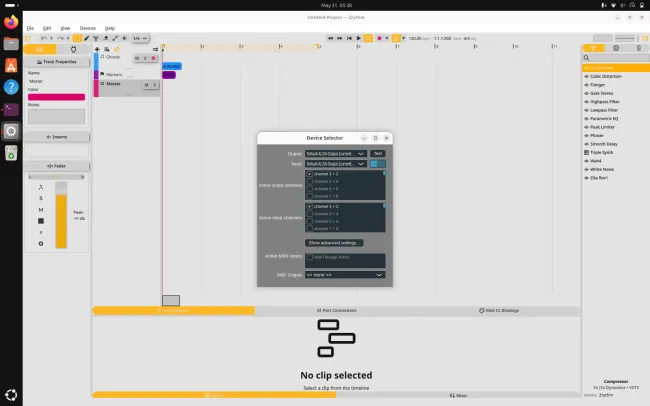Switch to Port Connections tab
The image size is (650, 406).
(x=336, y=311)
